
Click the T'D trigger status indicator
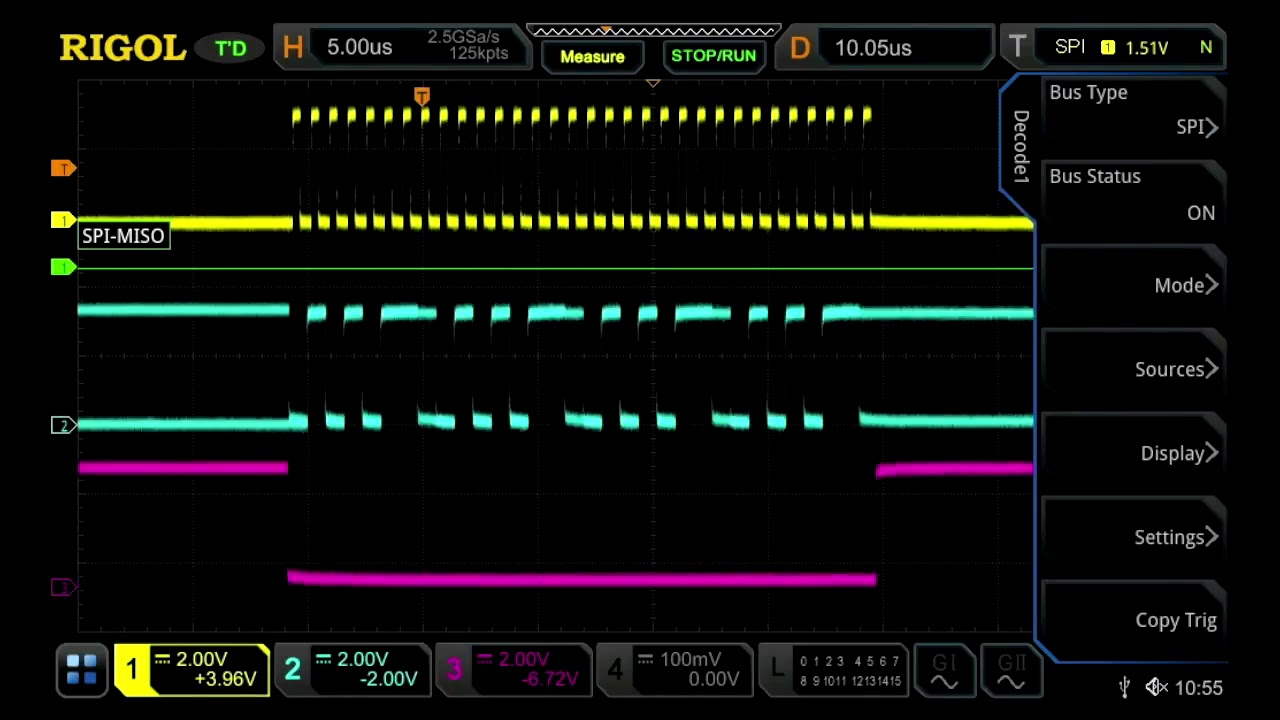(x=231, y=48)
